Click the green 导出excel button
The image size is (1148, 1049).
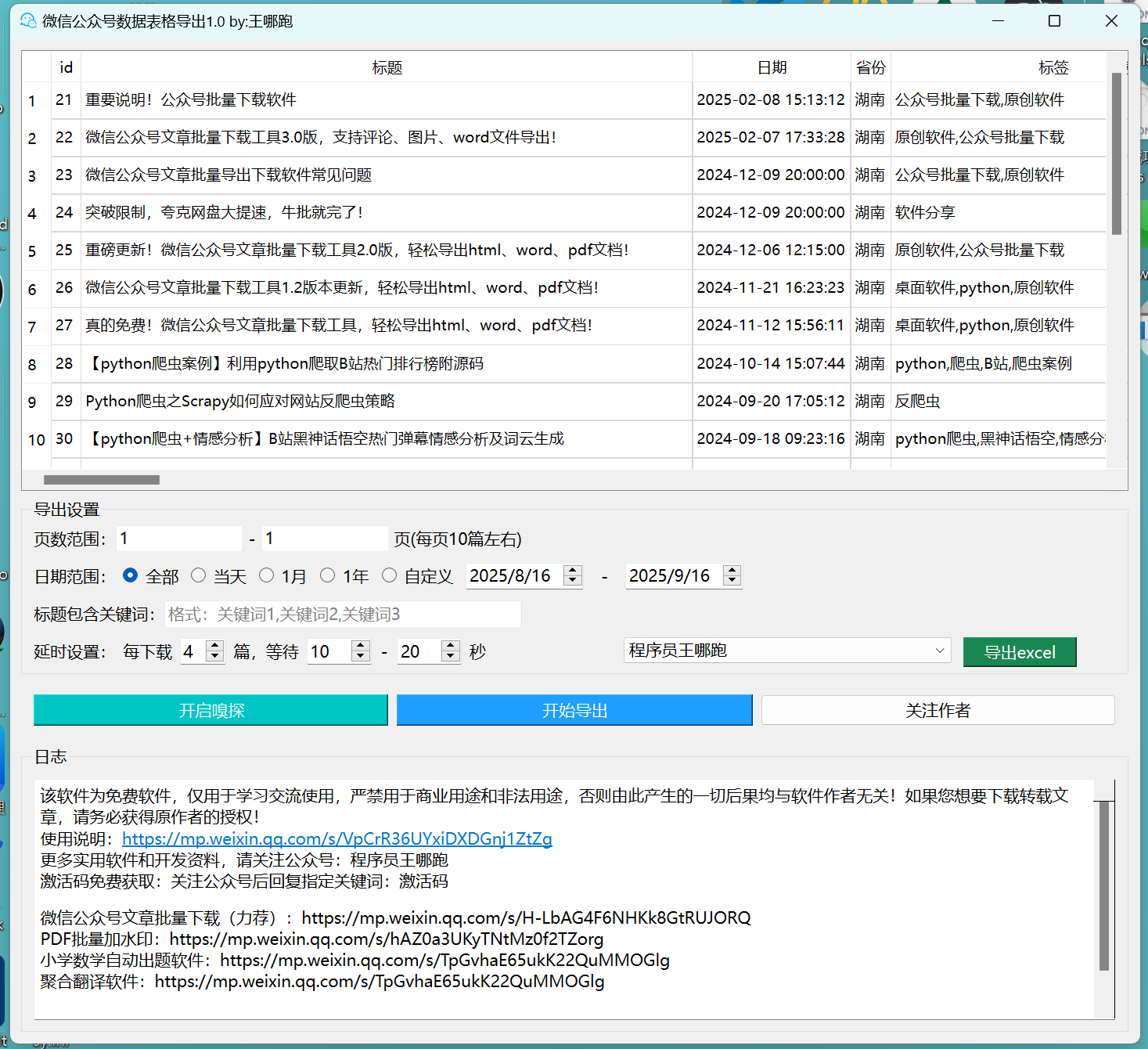coord(1020,652)
